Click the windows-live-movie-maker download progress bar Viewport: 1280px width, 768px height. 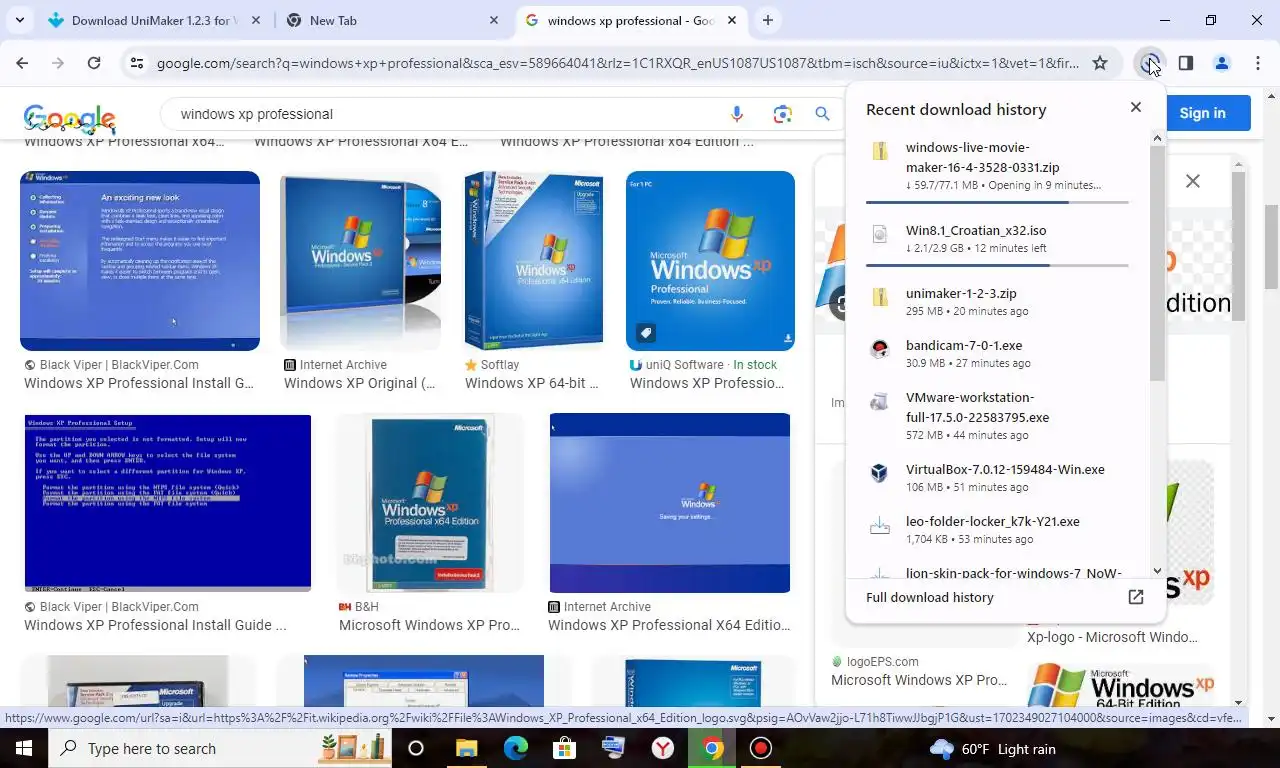tap(997, 202)
